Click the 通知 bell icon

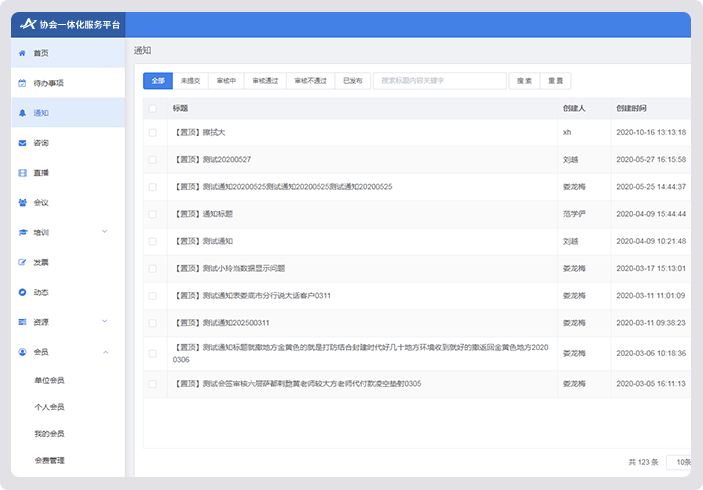click(22, 113)
